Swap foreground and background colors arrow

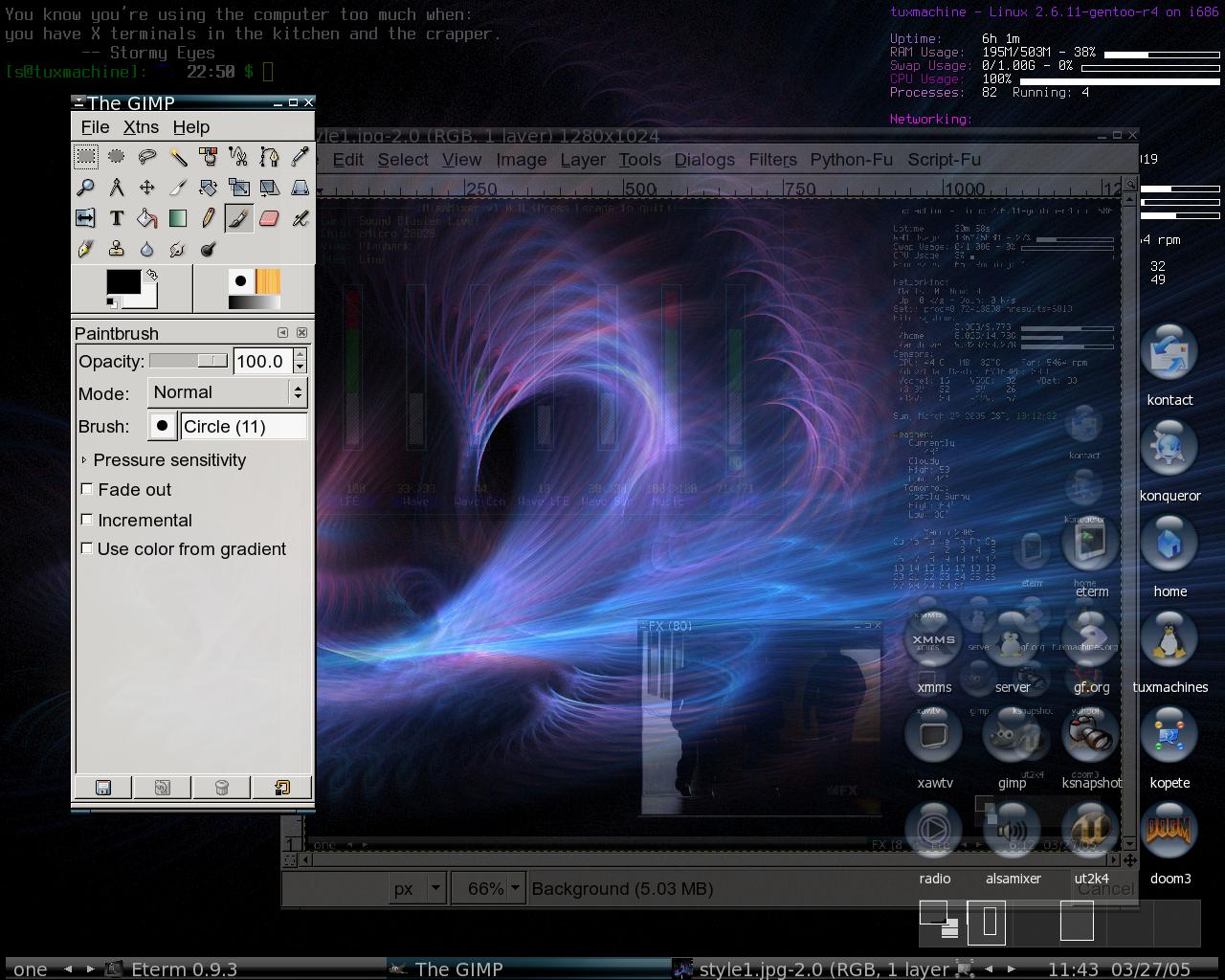pyautogui.click(x=151, y=276)
